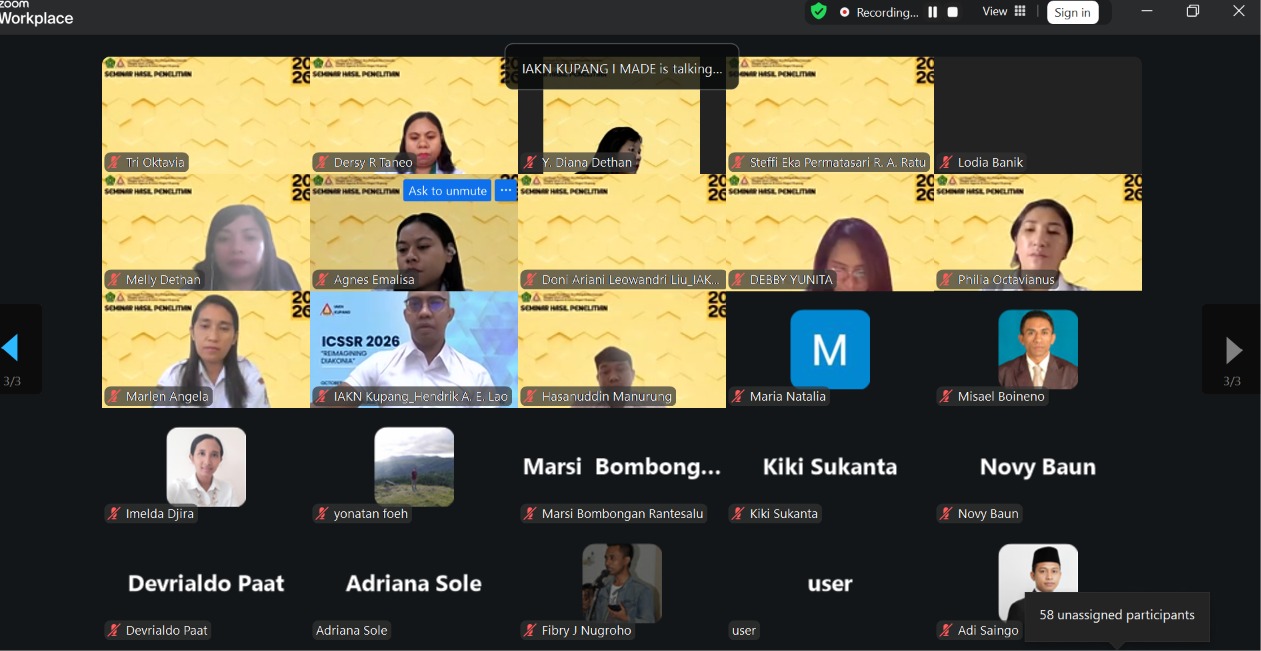Click the muted mic icon beside Hasanuddin Manurung
Image resolution: width=1261 pixels, height=651 pixels.
(x=531, y=397)
